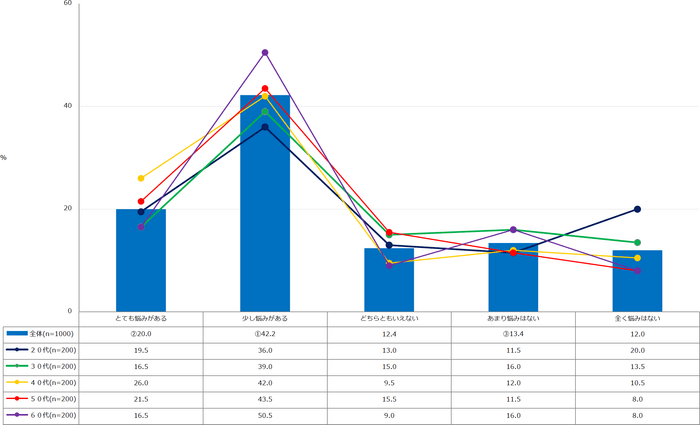The image size is (700, 425).
Task: Click the 60 label on the vertical axis
Action: pos(67,4)
